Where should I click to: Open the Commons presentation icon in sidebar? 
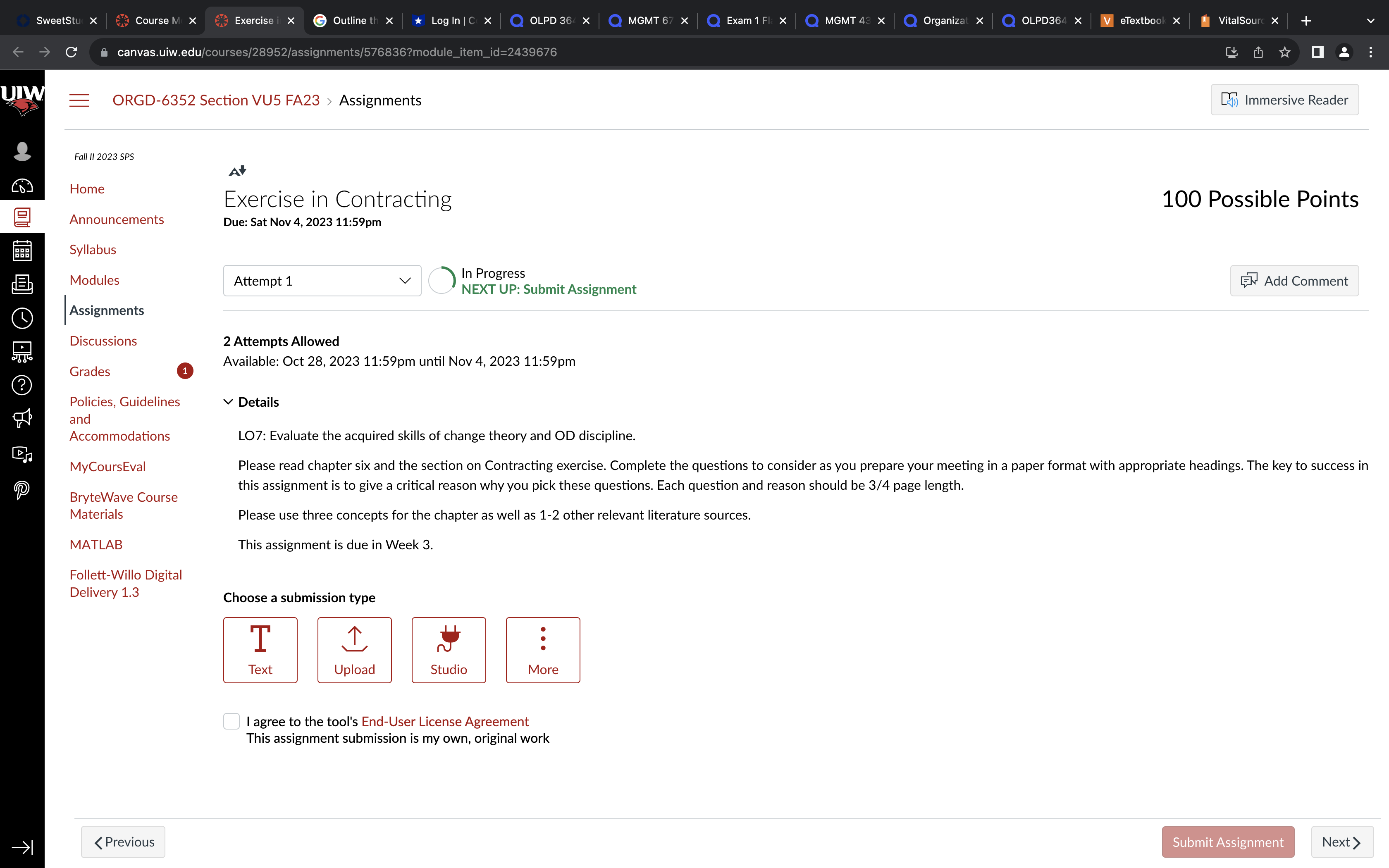(x=22, y=351)
